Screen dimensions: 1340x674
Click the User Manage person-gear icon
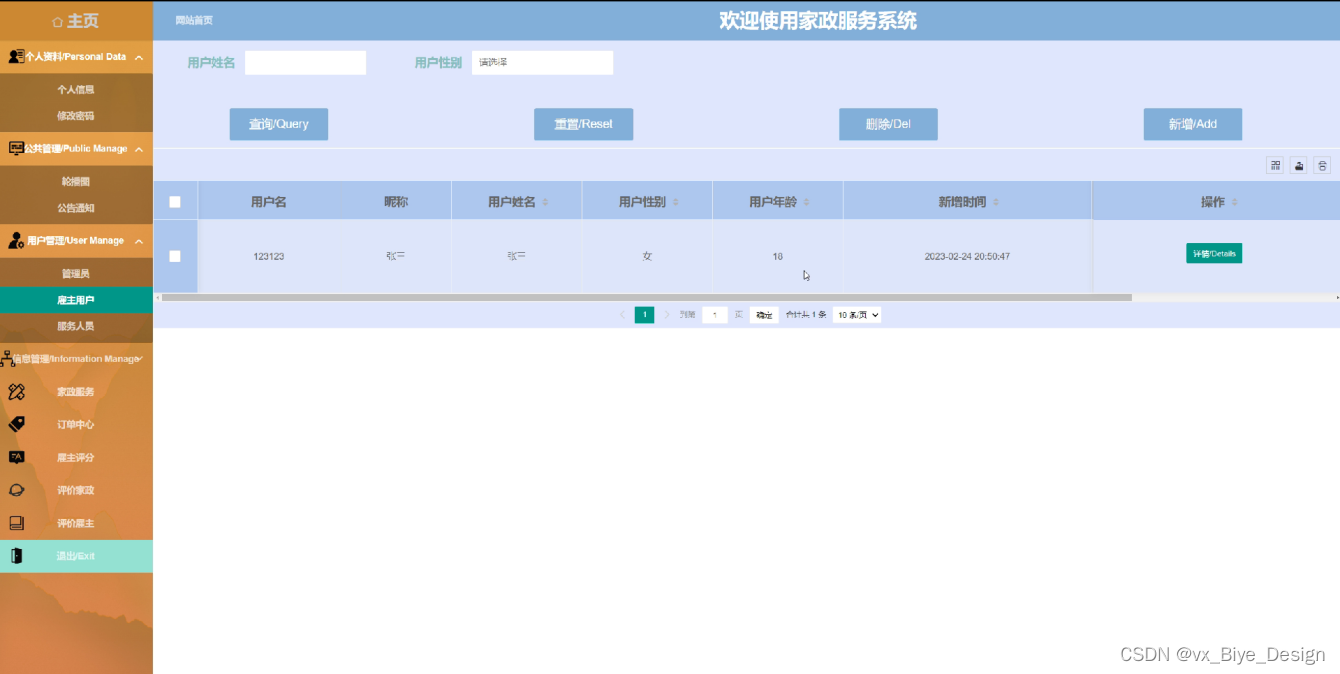click(16, 241)
